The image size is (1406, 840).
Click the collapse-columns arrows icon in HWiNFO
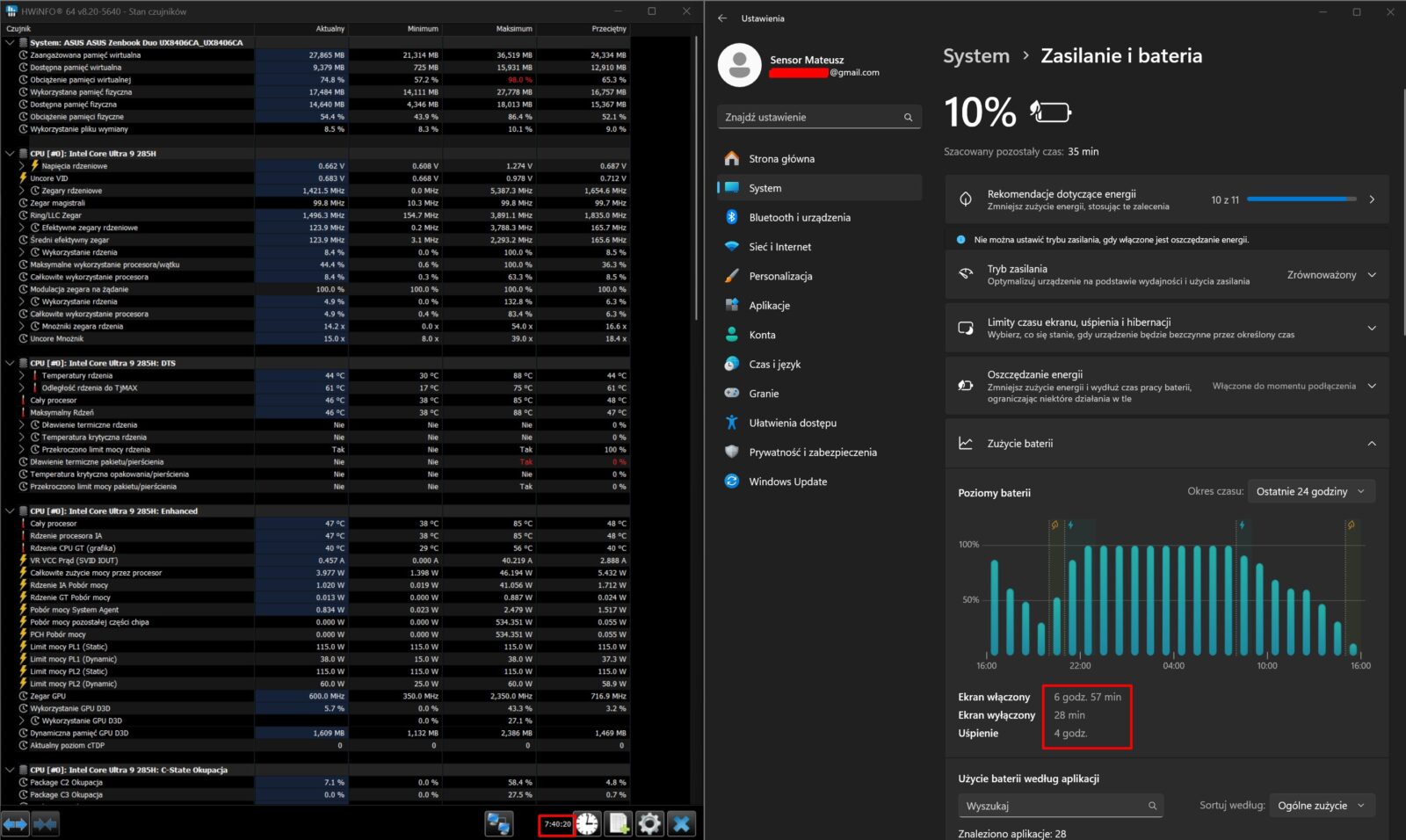pyautogui.click(x=45, y=823)
